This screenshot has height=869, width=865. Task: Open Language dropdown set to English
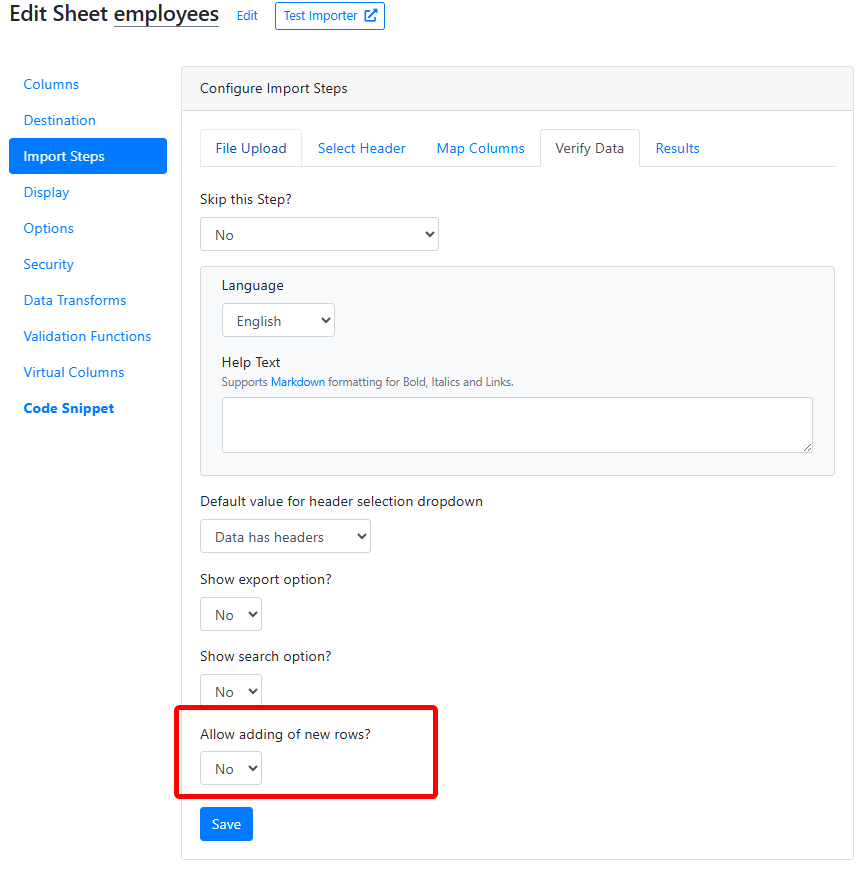[278, 320]
